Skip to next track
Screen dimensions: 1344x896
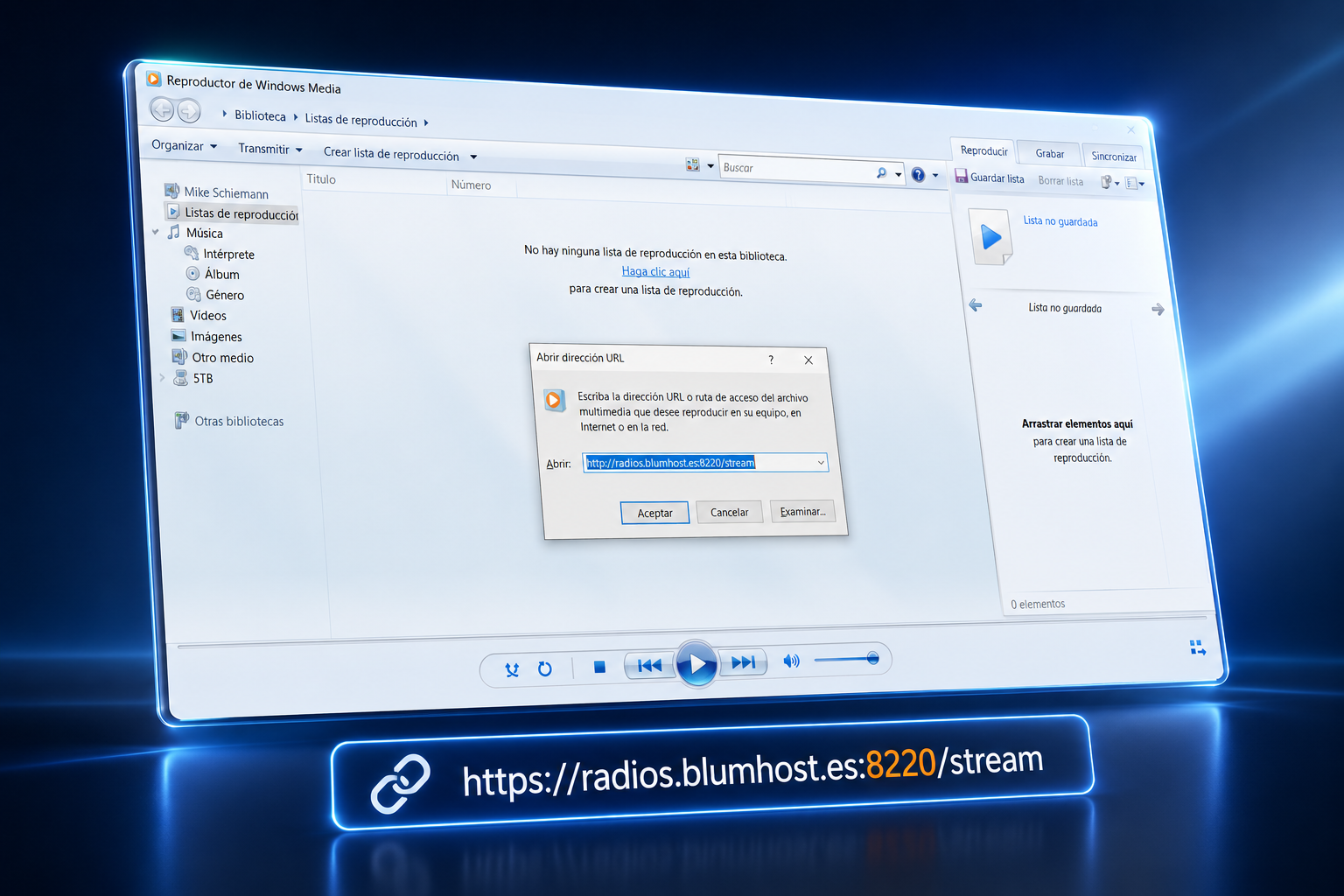point(744,662)
